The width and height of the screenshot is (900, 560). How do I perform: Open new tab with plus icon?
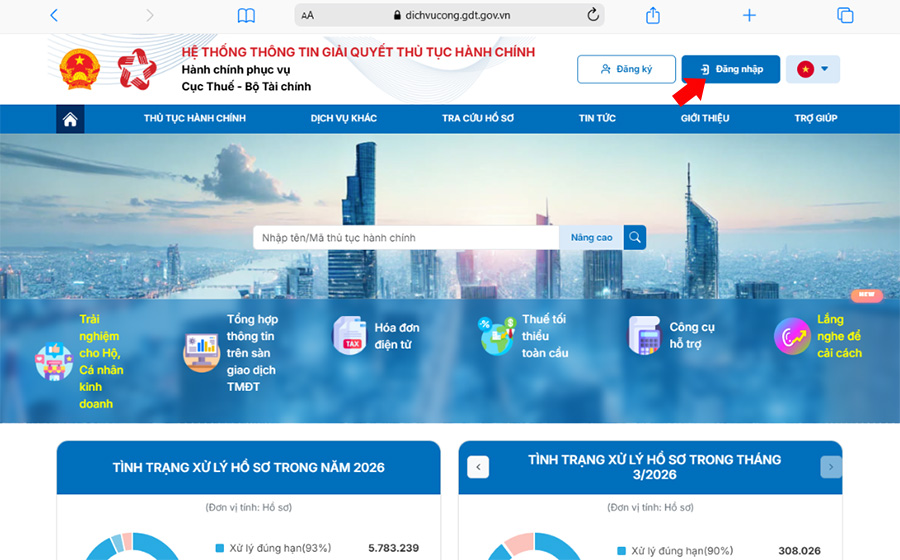tap(749, 15)
